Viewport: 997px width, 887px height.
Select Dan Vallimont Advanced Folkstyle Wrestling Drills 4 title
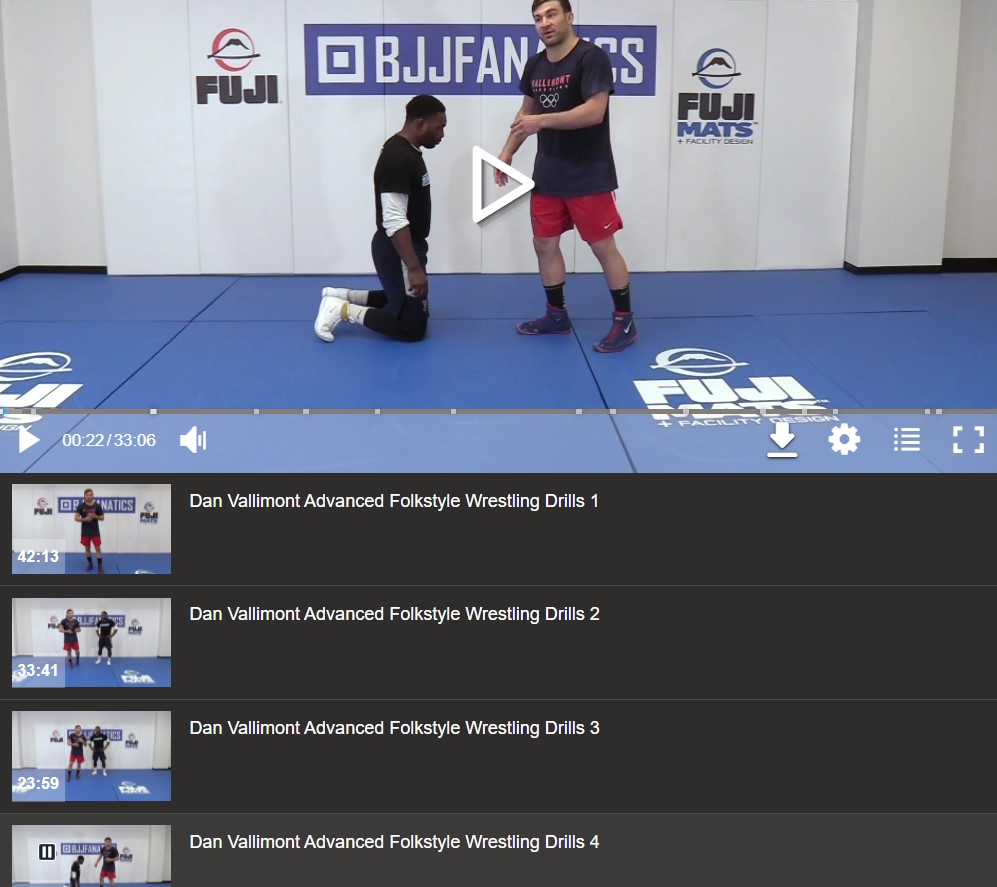click(x=394, y=842)
